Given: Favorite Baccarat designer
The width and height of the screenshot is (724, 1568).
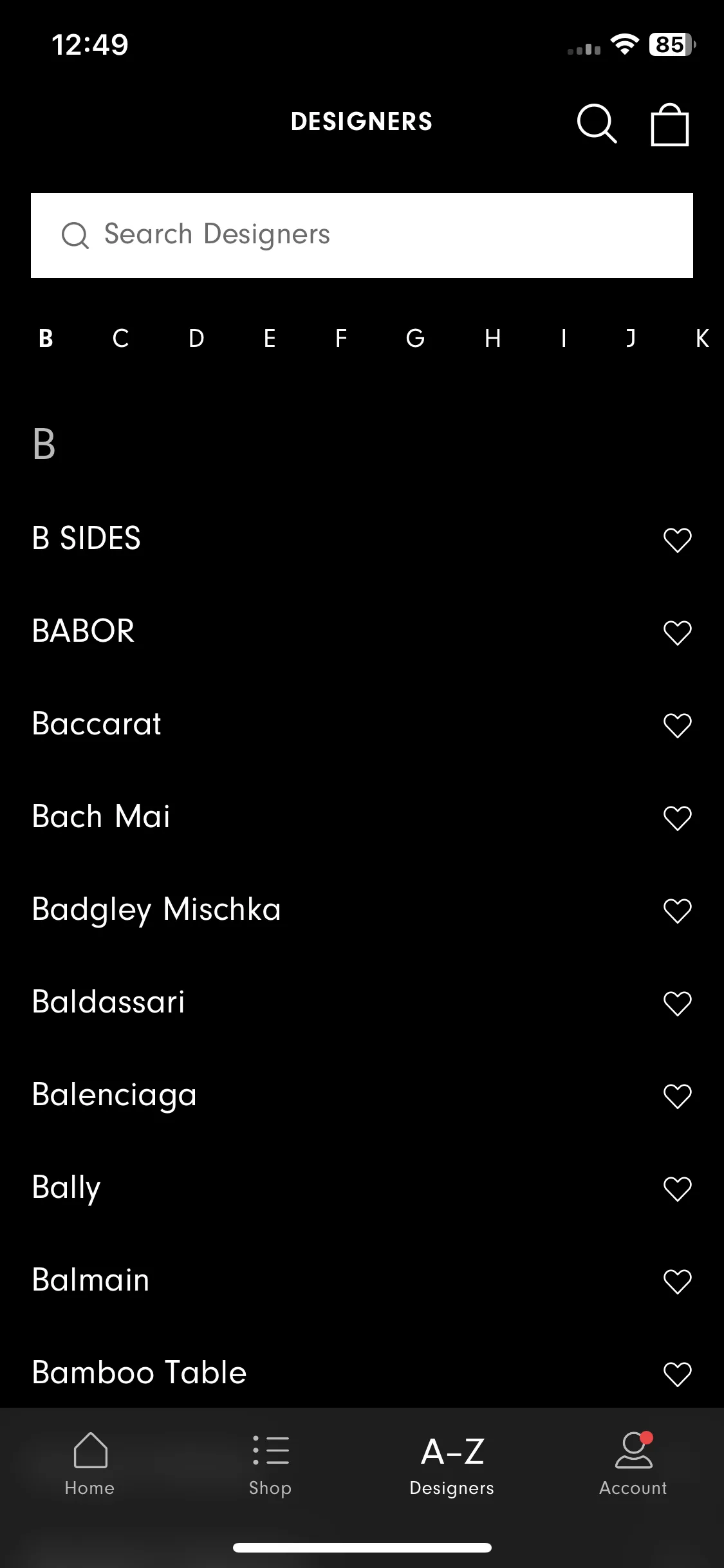Looking at the screenshot, I should point(677,725).
